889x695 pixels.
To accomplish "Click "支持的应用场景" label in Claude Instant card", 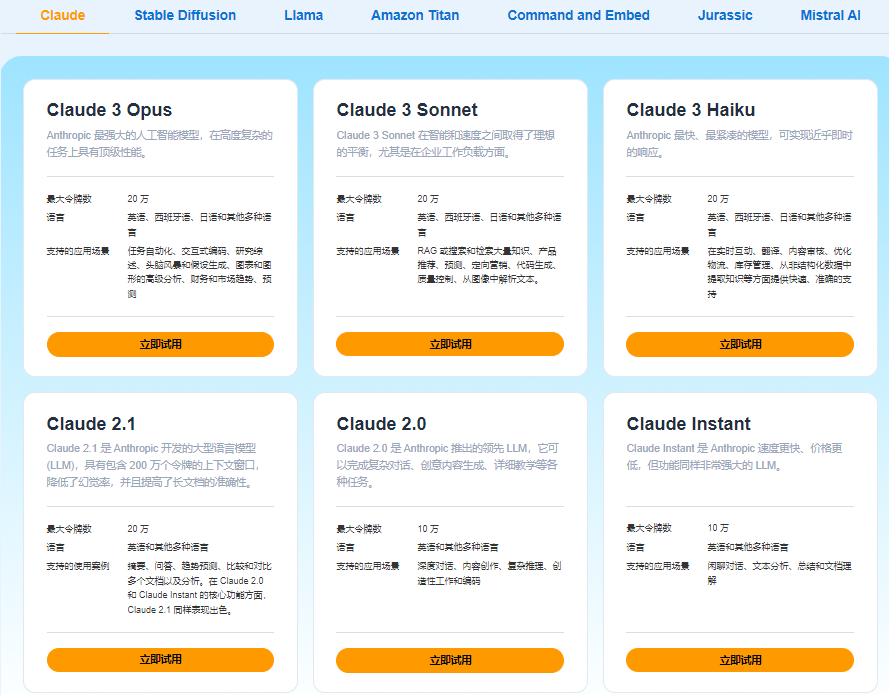I will (x=658, y=566).
